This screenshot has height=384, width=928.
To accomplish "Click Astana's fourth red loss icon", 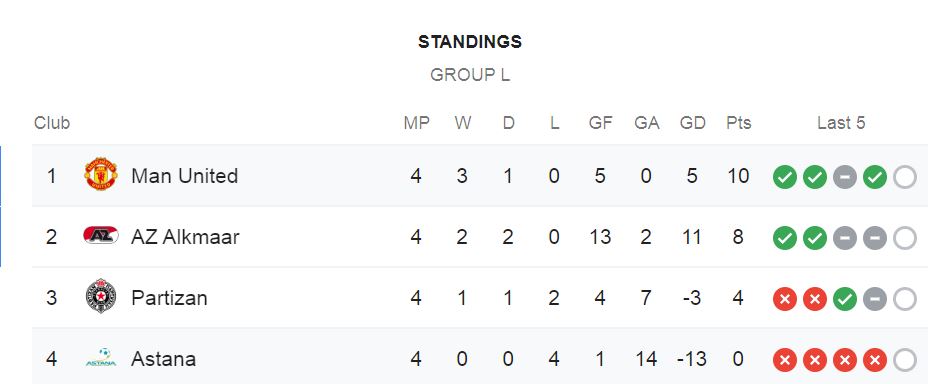I will pyautogui.click(x=875, y=359).
